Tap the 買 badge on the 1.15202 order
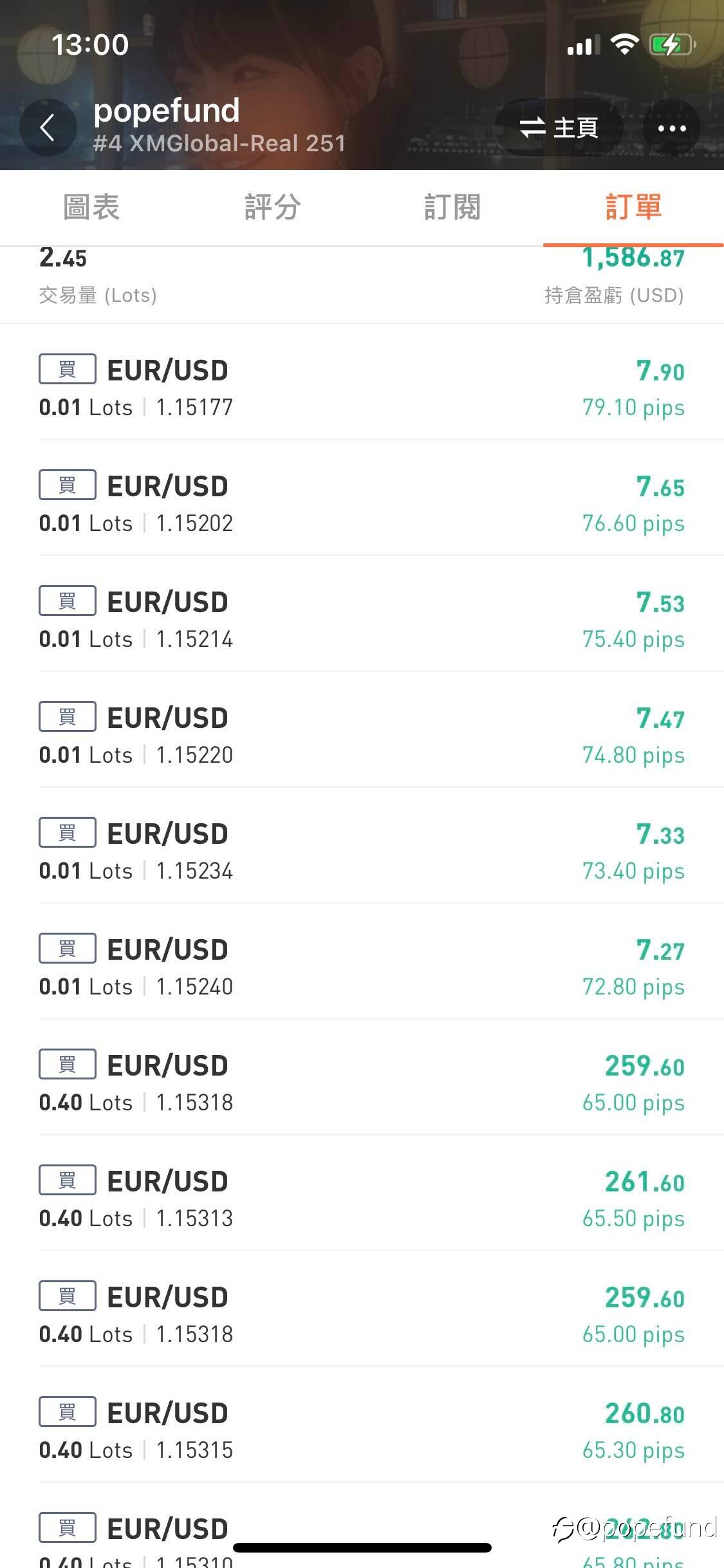724x1568 pixels. tap(68, 485)
